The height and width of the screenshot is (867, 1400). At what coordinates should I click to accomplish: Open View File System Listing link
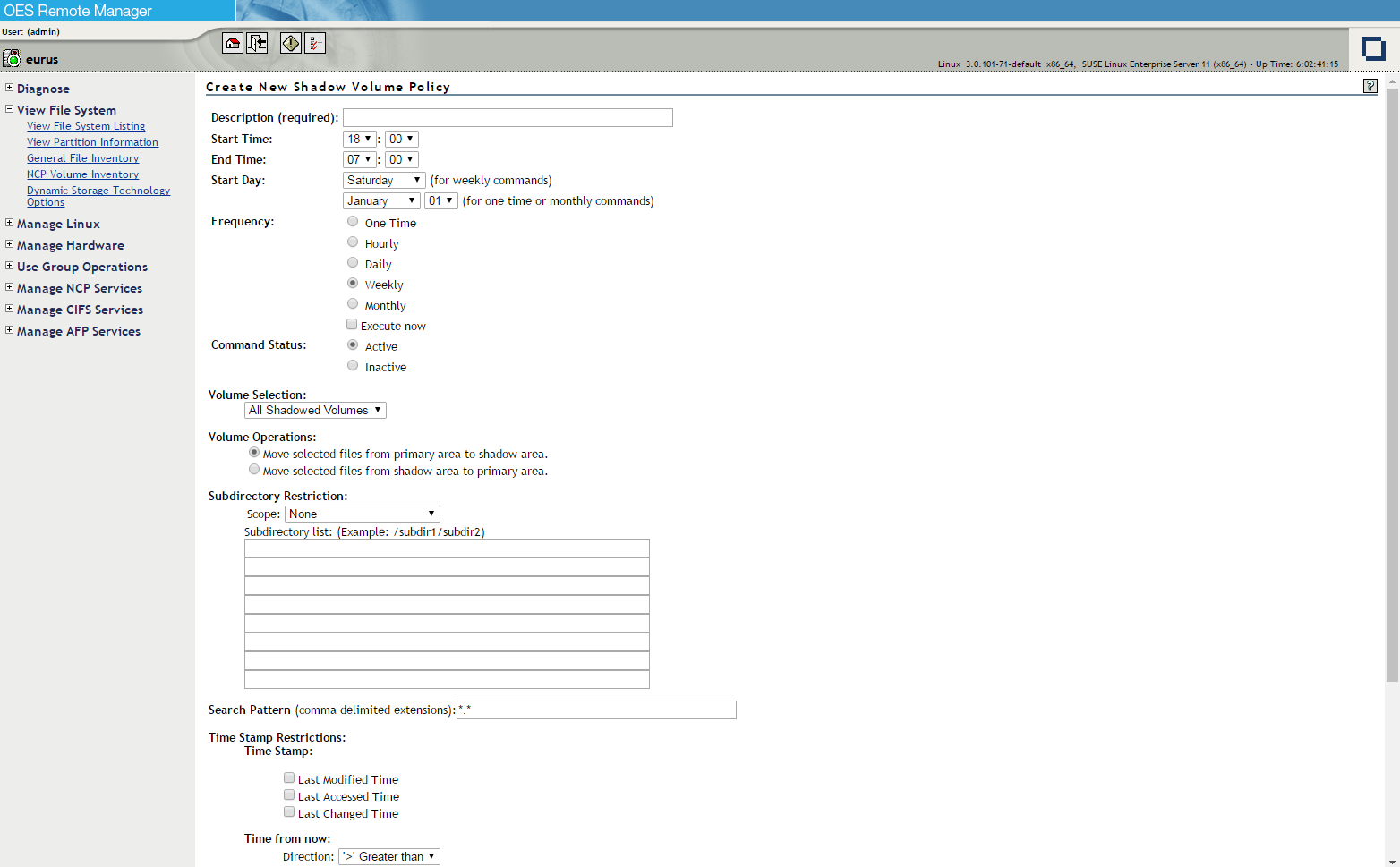[86, 126]
